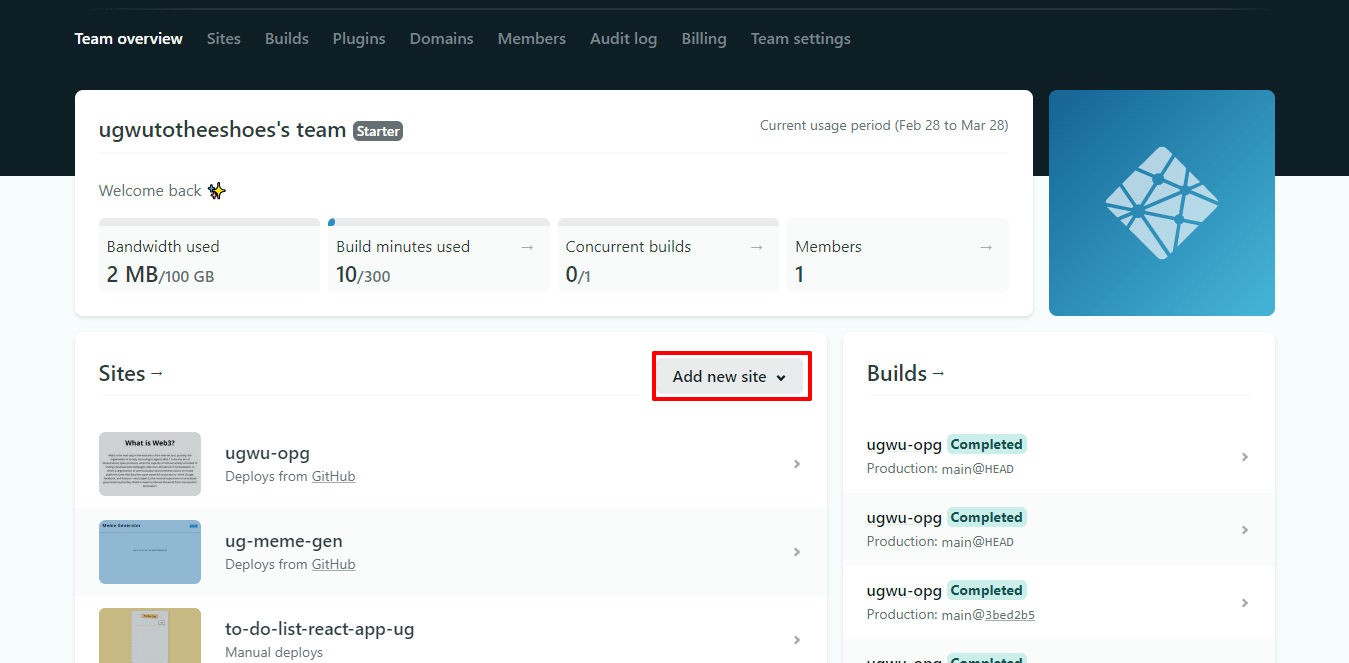Open the ugwu-opg site thumbnail
1349x663 pixels.
tap(150, 464)
